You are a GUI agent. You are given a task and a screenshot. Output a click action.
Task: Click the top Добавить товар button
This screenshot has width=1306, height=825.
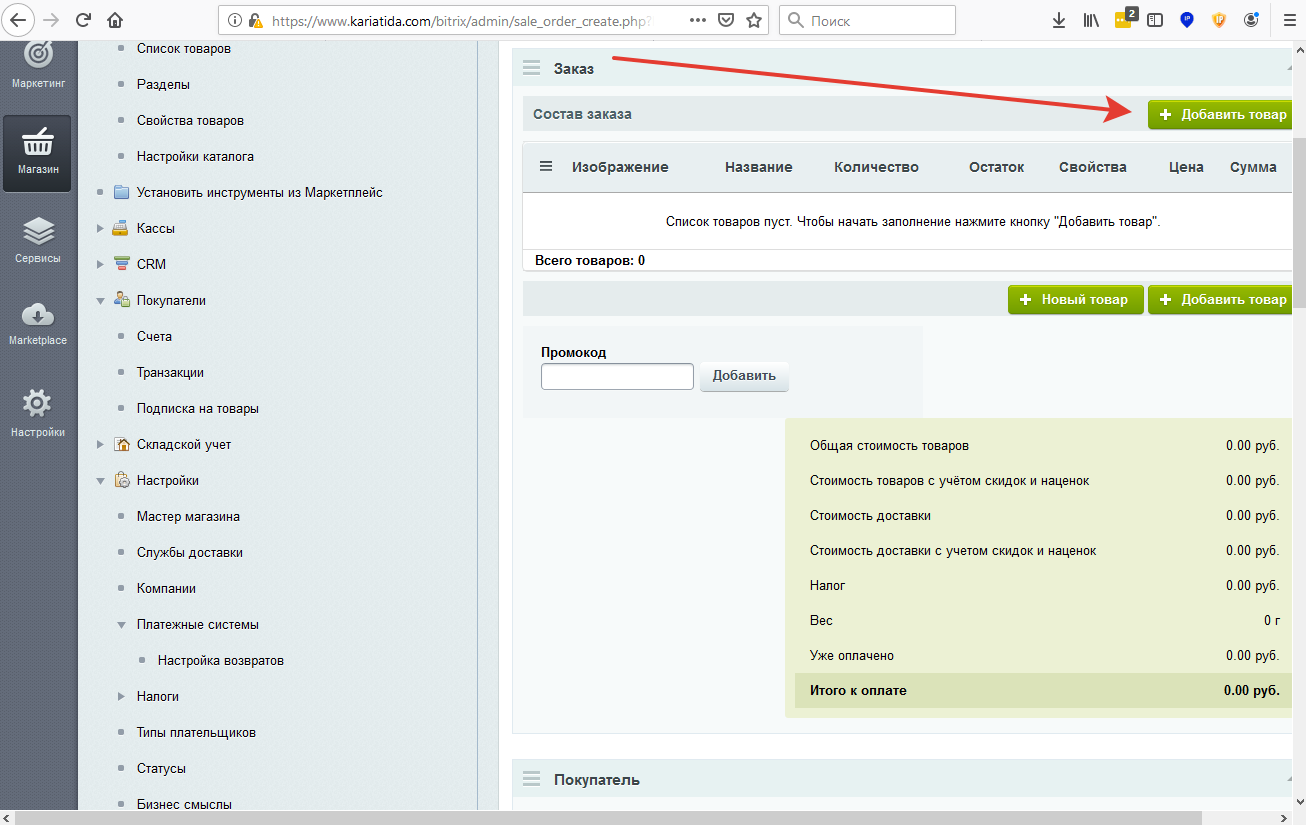[1222, 115]
